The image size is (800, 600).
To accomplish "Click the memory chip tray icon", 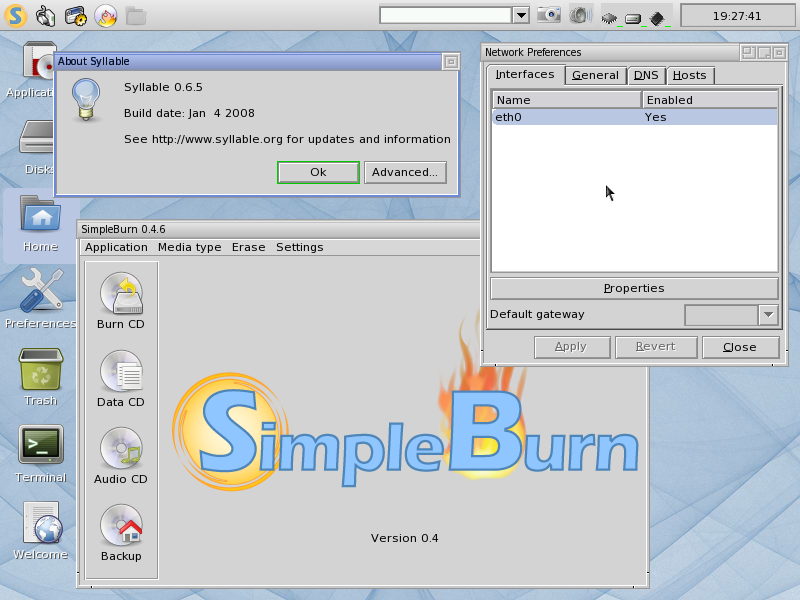I will (658, 19).
